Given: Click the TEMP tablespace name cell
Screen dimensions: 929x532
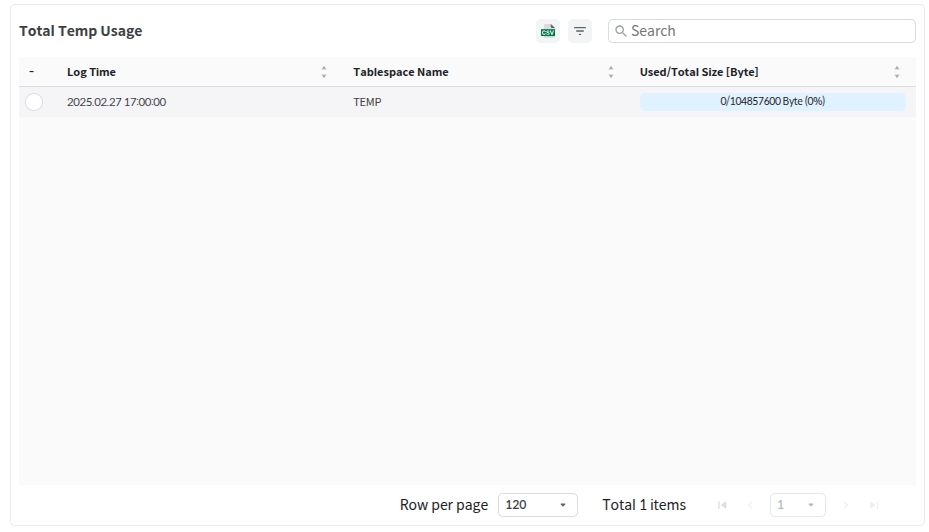Looking at the screenshot, I should [367, 102].
